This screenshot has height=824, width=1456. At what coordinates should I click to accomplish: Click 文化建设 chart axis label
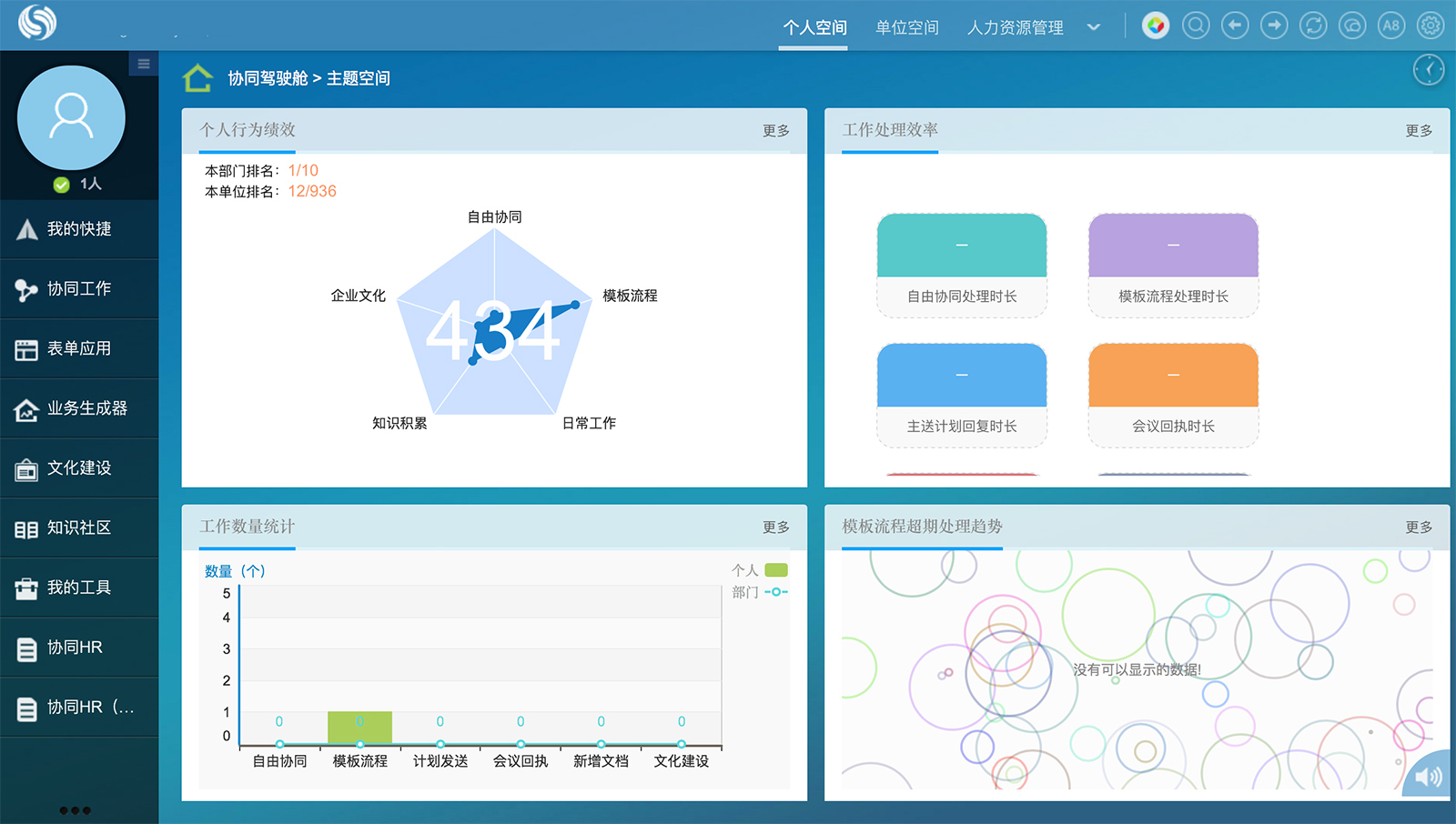(682, 761)
